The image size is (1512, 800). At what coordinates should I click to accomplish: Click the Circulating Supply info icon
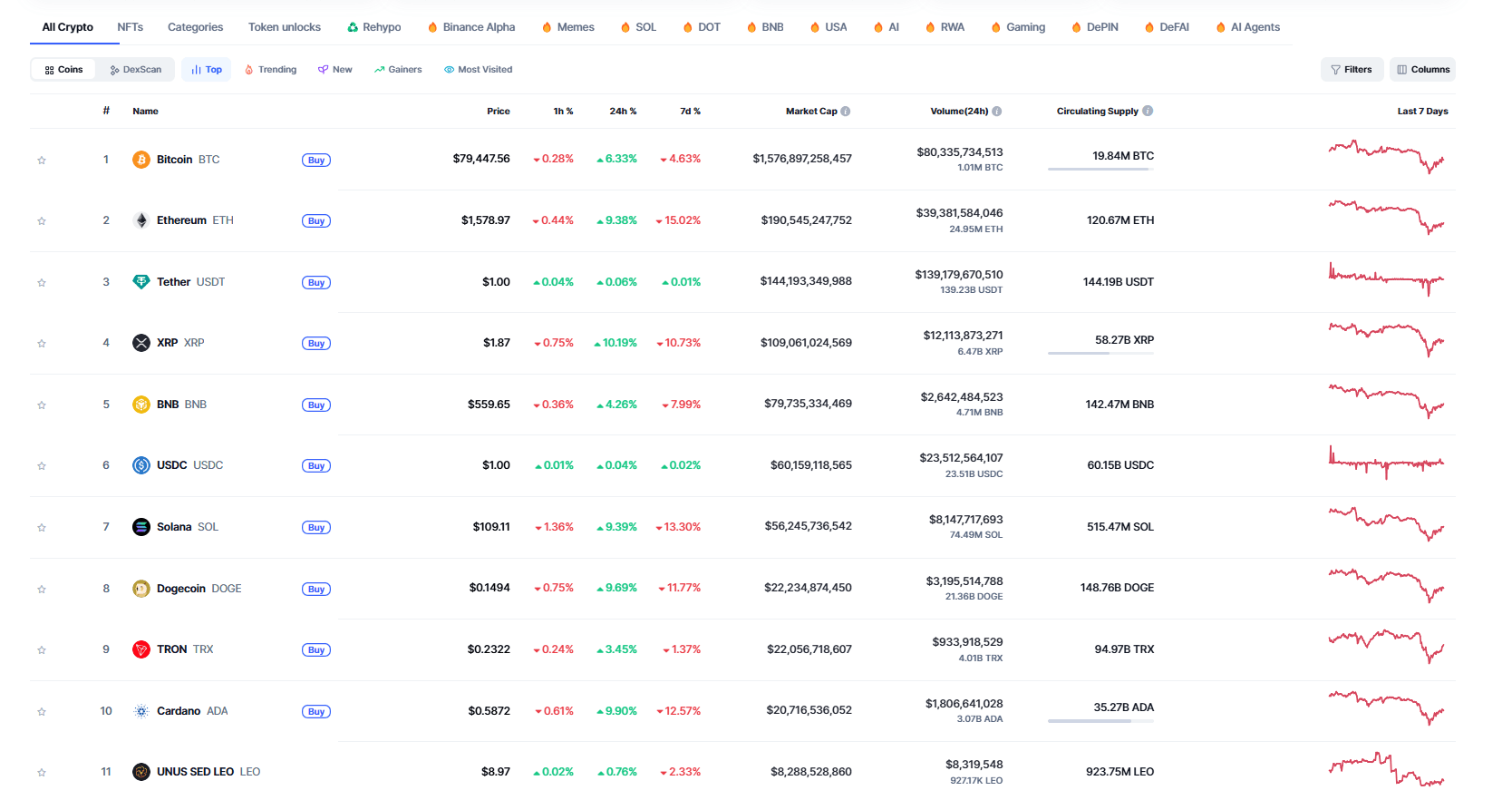tap(1148, 111)
